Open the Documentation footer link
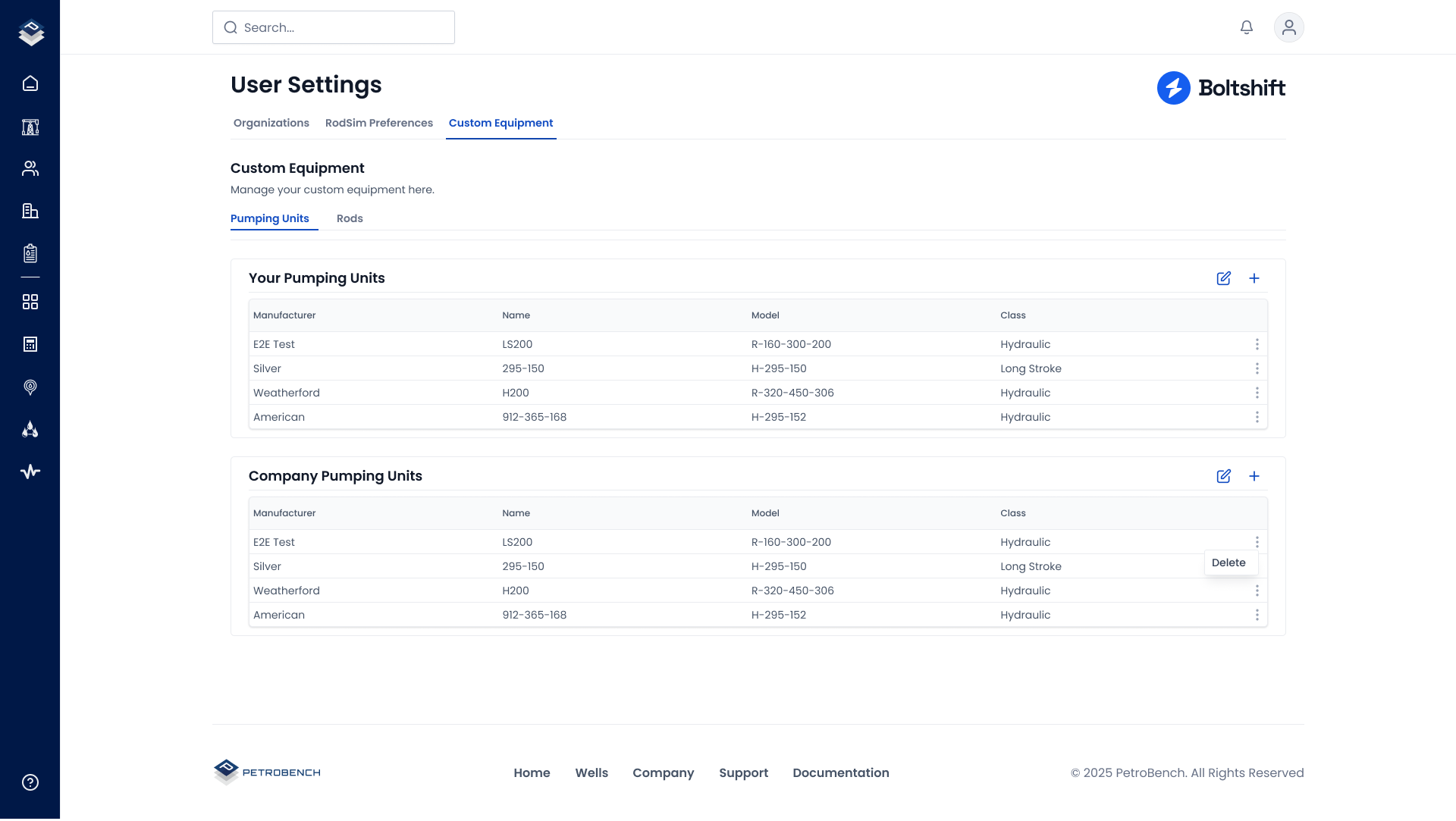 pos(840,772)
